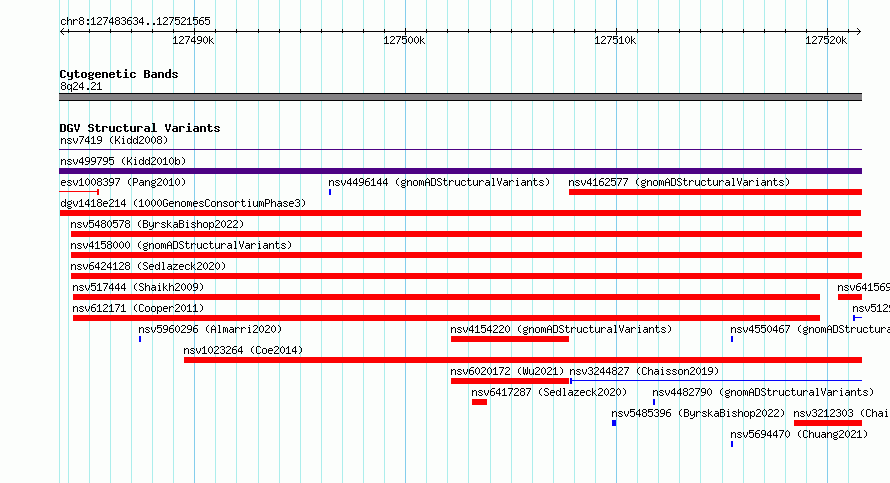
Task: Click the chr8:127483634..127521565 coordinate label
Action: coord(135,21)
